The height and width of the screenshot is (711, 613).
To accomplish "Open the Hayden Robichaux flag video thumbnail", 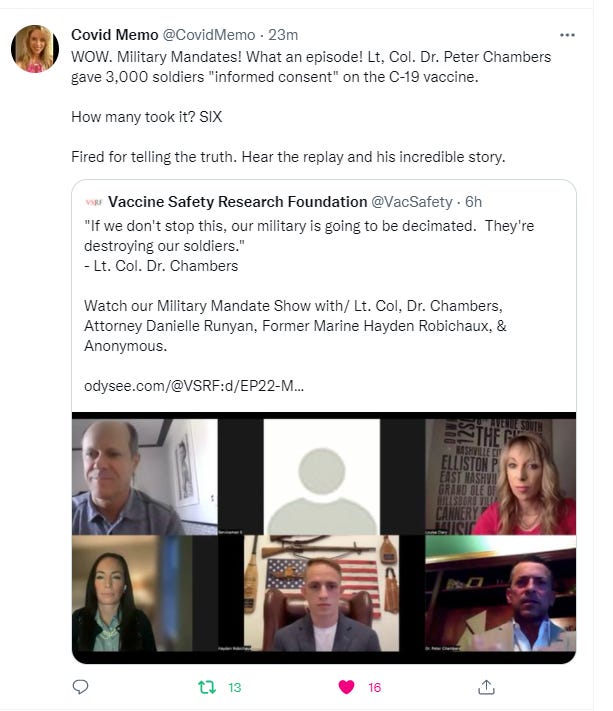I will [x=322, y=595].
